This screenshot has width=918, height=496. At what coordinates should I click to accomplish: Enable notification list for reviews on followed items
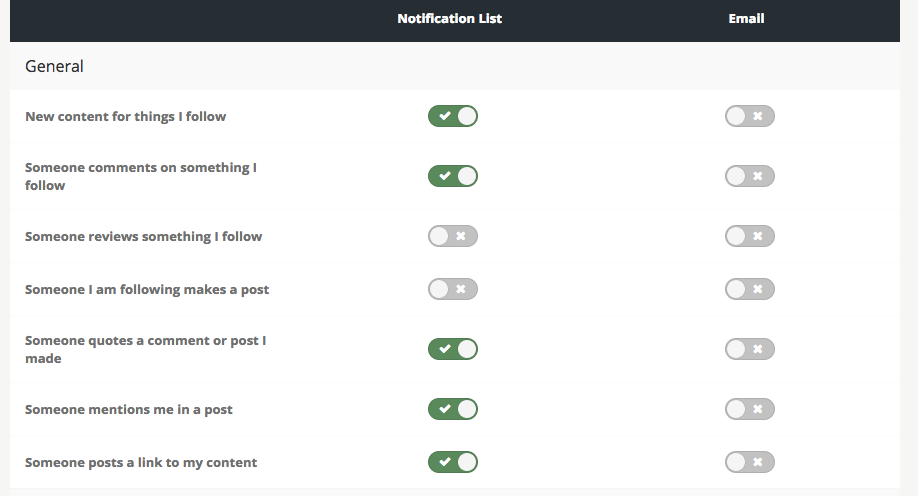452,236
